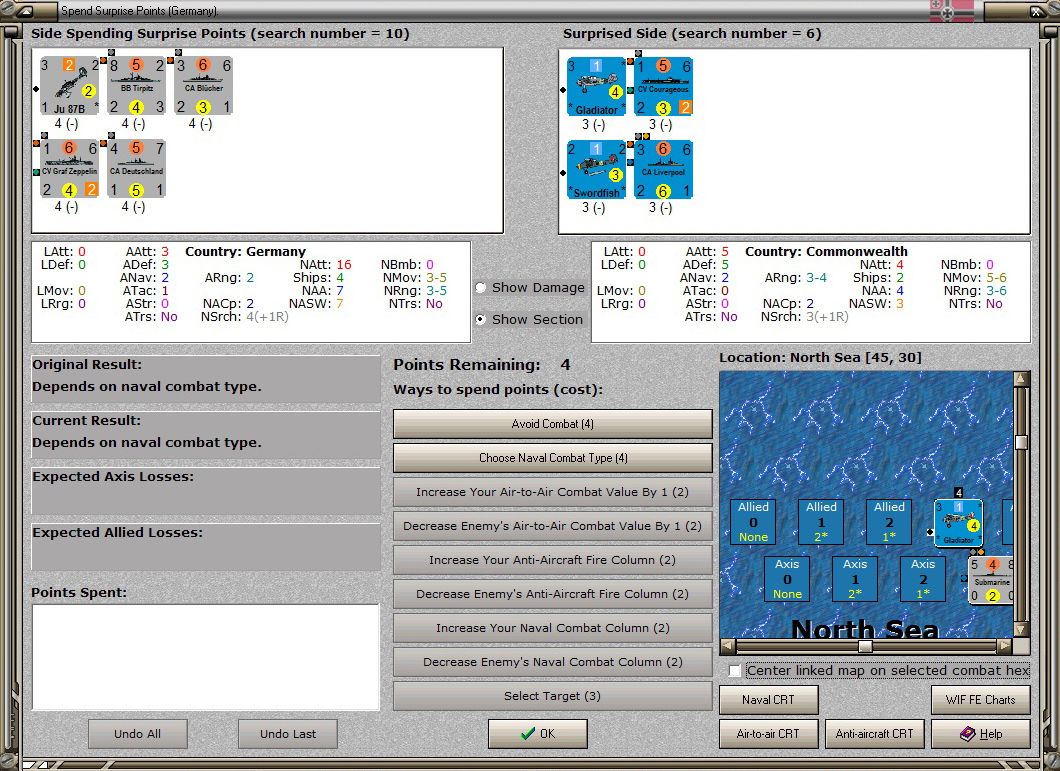This screenshot has height=771, width=1060.
Task: Click the Undo Last button
Action: (x=288, y=734)
